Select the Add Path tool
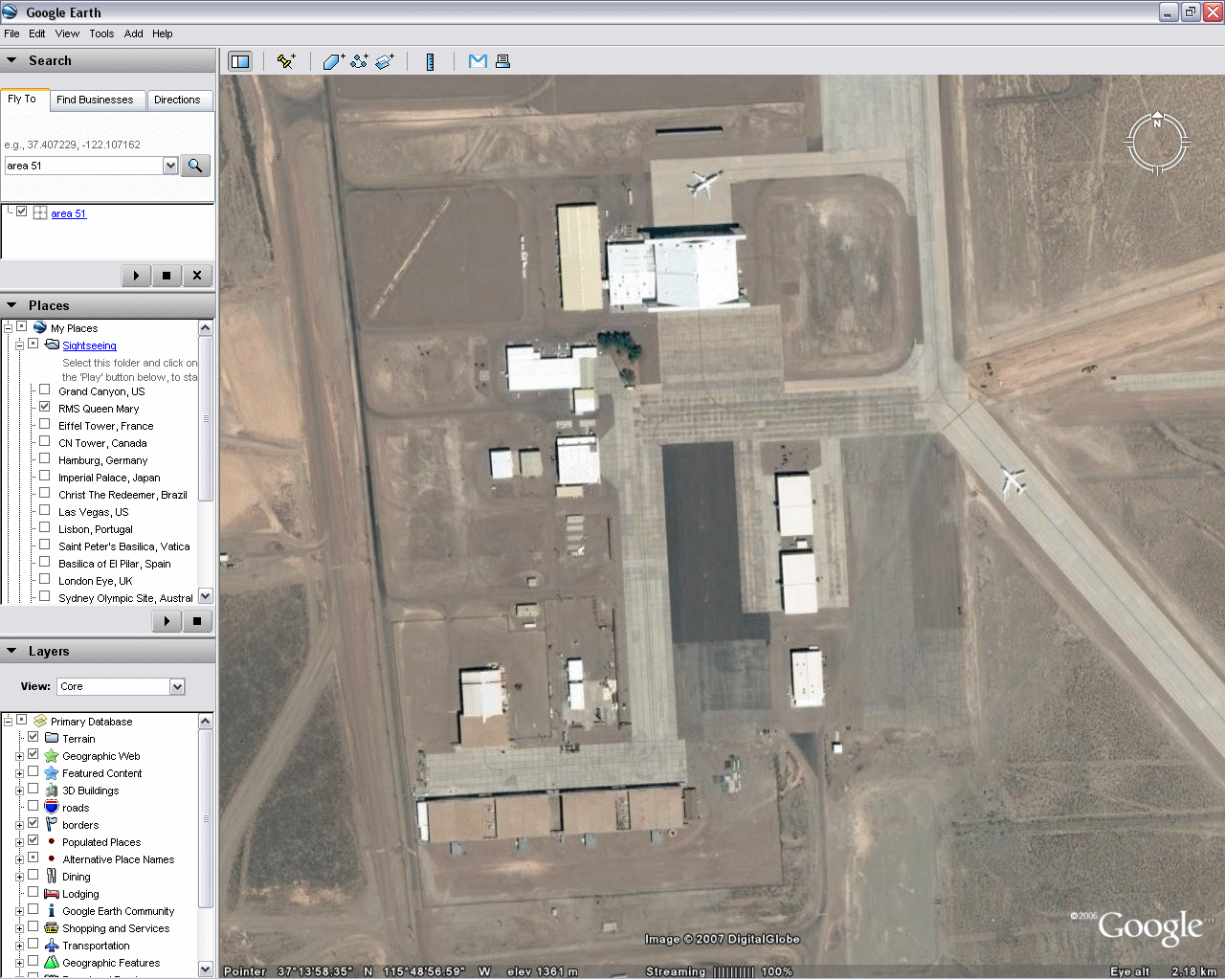1225x980 pixels. pos(359,61)
